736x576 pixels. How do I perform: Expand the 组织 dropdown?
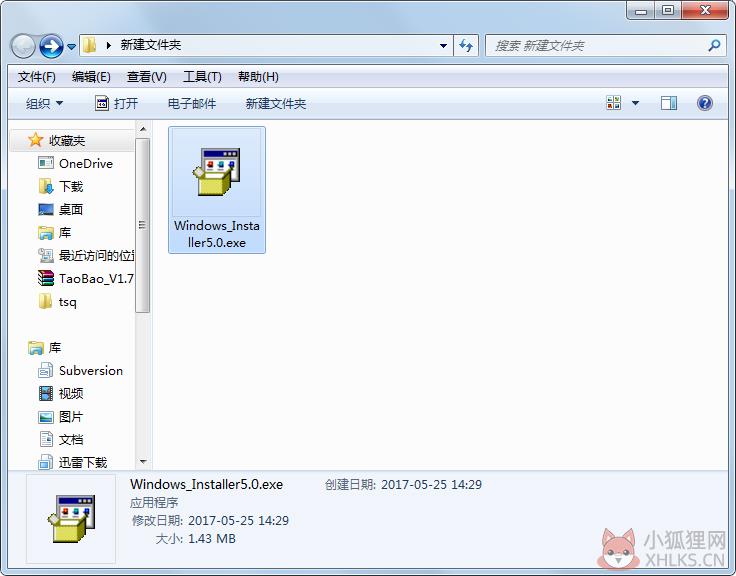tap(44, 103)
